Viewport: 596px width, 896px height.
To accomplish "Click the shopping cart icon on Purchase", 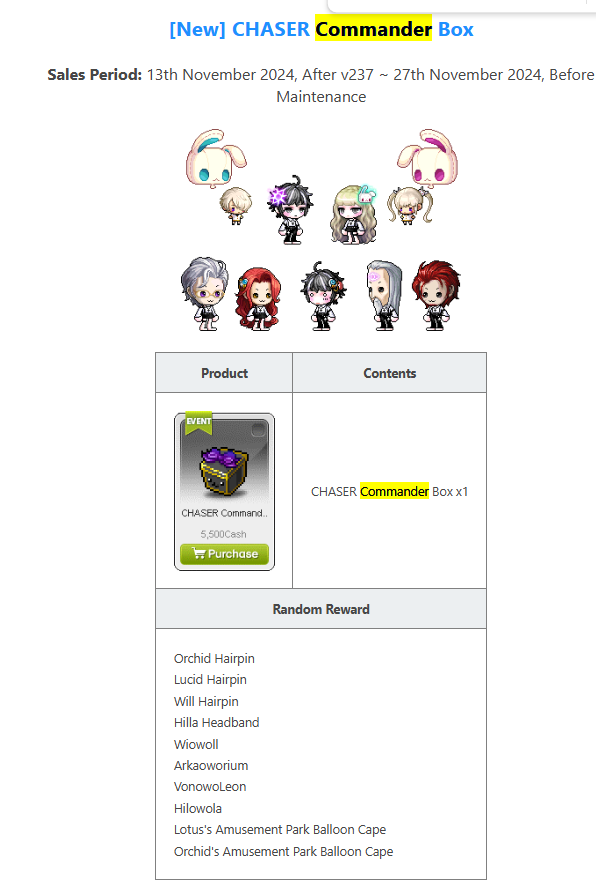I will pyautogui.click(x=198, y=553).
